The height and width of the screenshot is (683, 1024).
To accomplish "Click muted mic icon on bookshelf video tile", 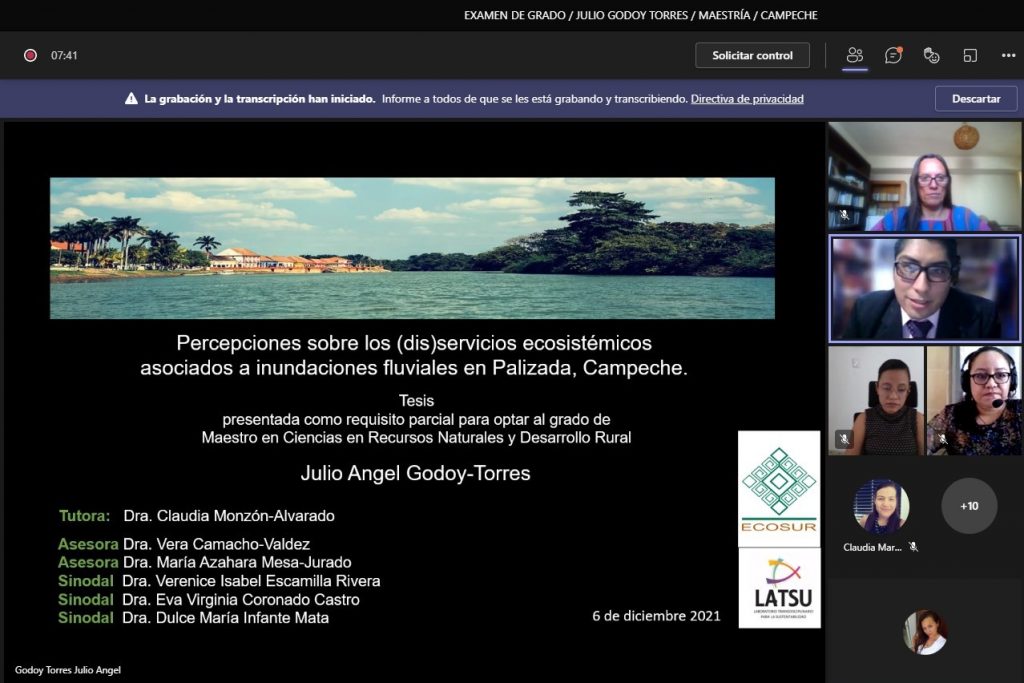I will click(844, 215).
